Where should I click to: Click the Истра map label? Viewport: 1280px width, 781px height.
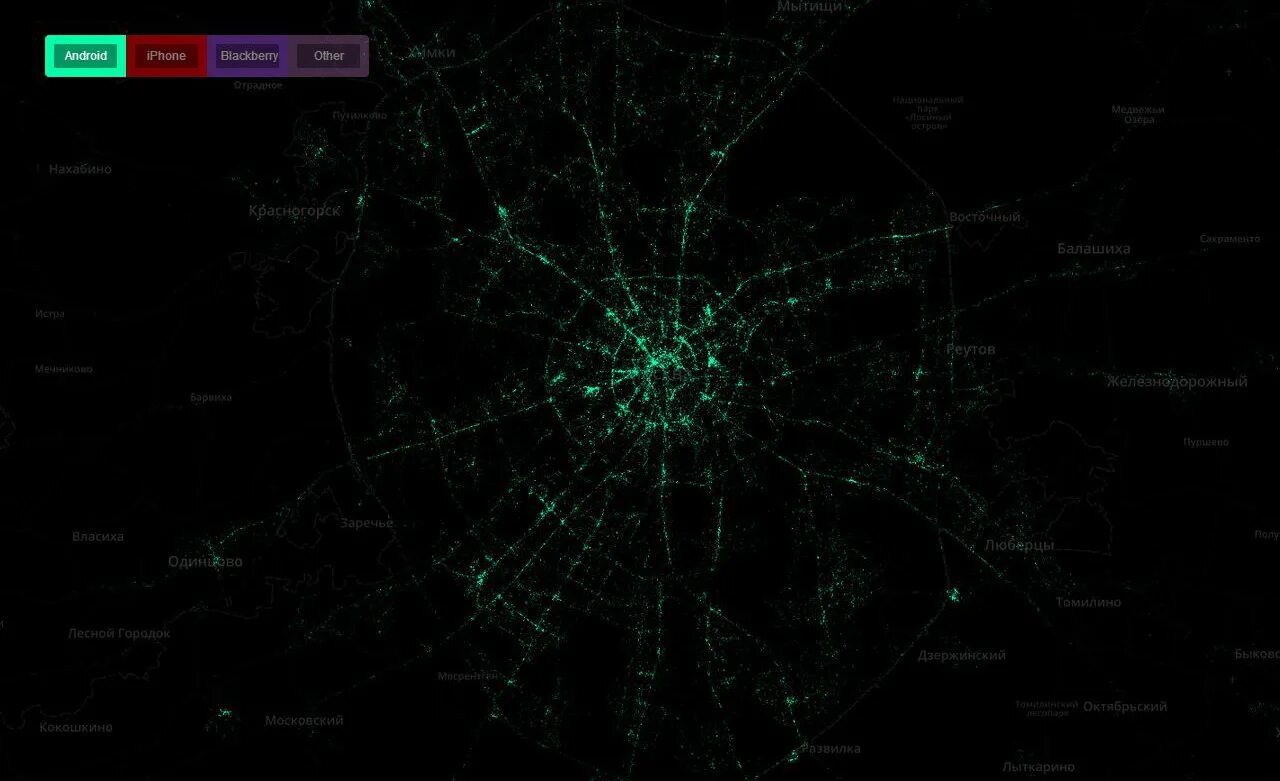pyautogui.click(x=50, y=313)
